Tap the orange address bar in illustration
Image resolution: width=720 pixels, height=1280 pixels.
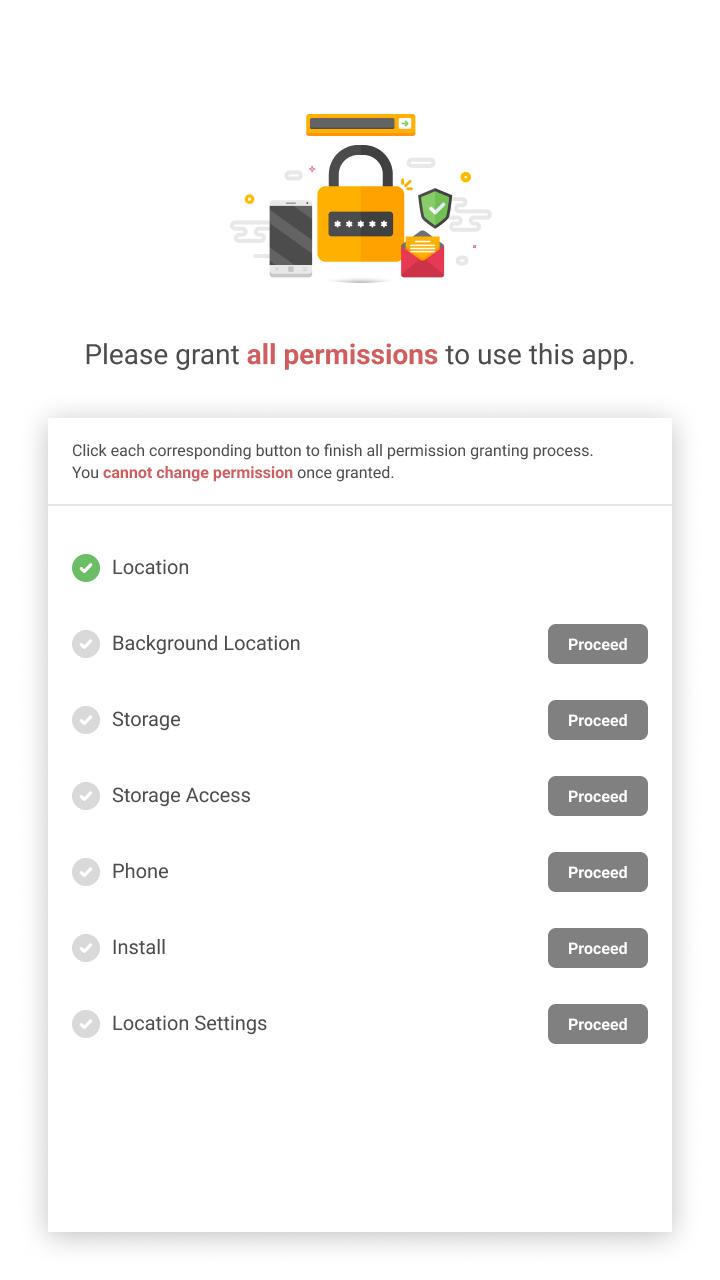[361, 124]
